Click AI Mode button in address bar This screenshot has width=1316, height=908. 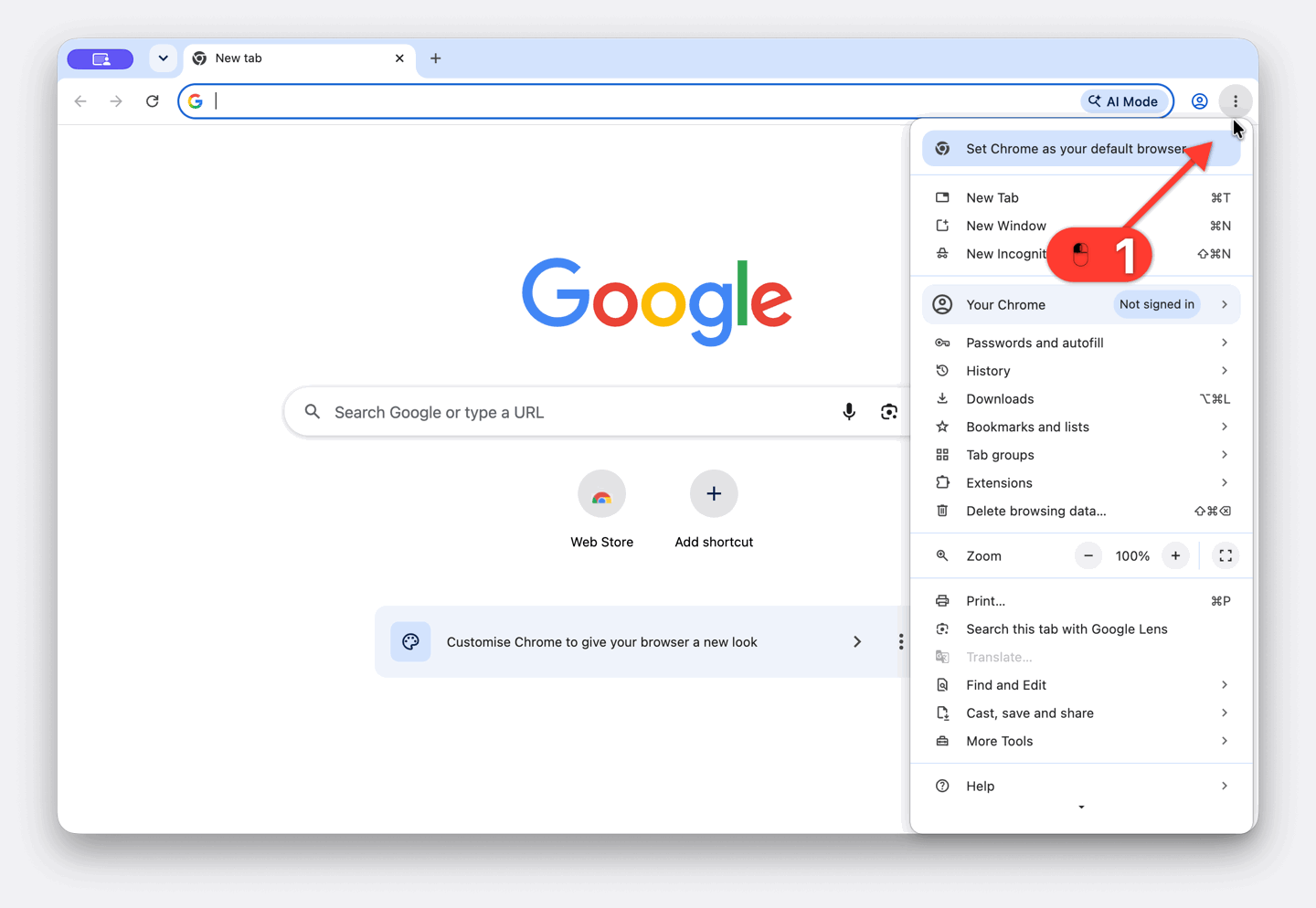click(1123, 101)
